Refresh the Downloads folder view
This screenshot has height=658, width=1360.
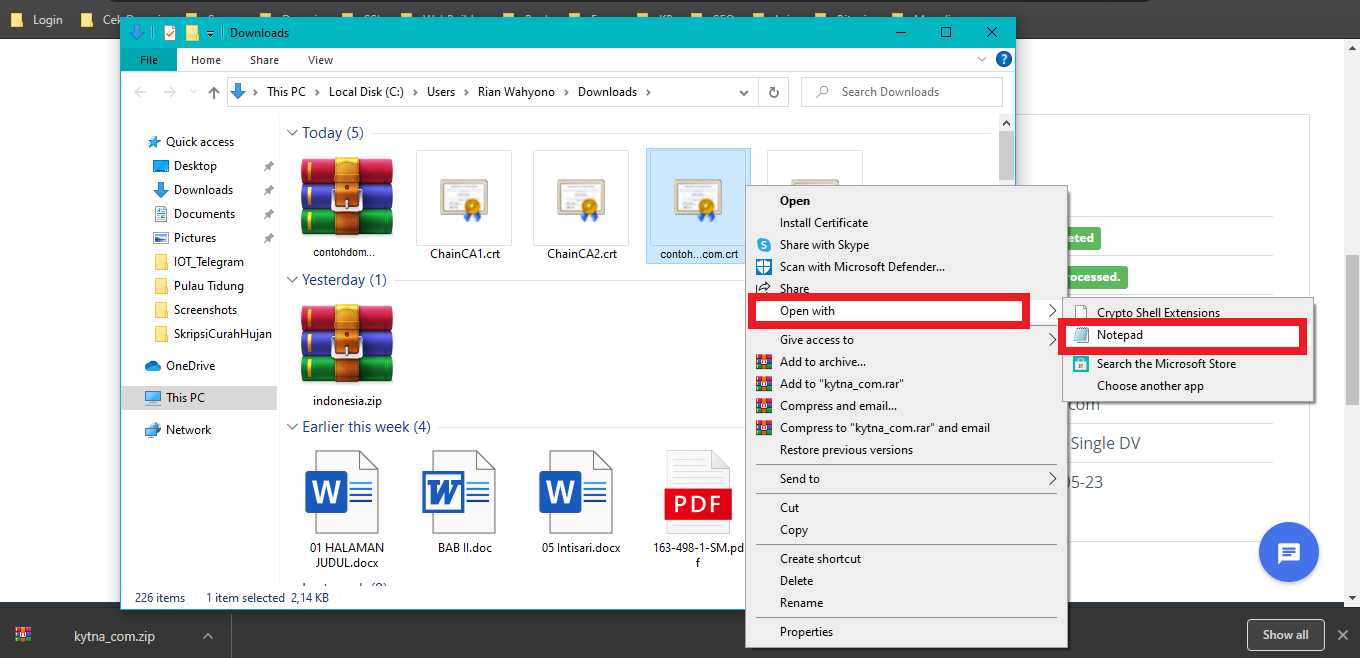(773, 92)
